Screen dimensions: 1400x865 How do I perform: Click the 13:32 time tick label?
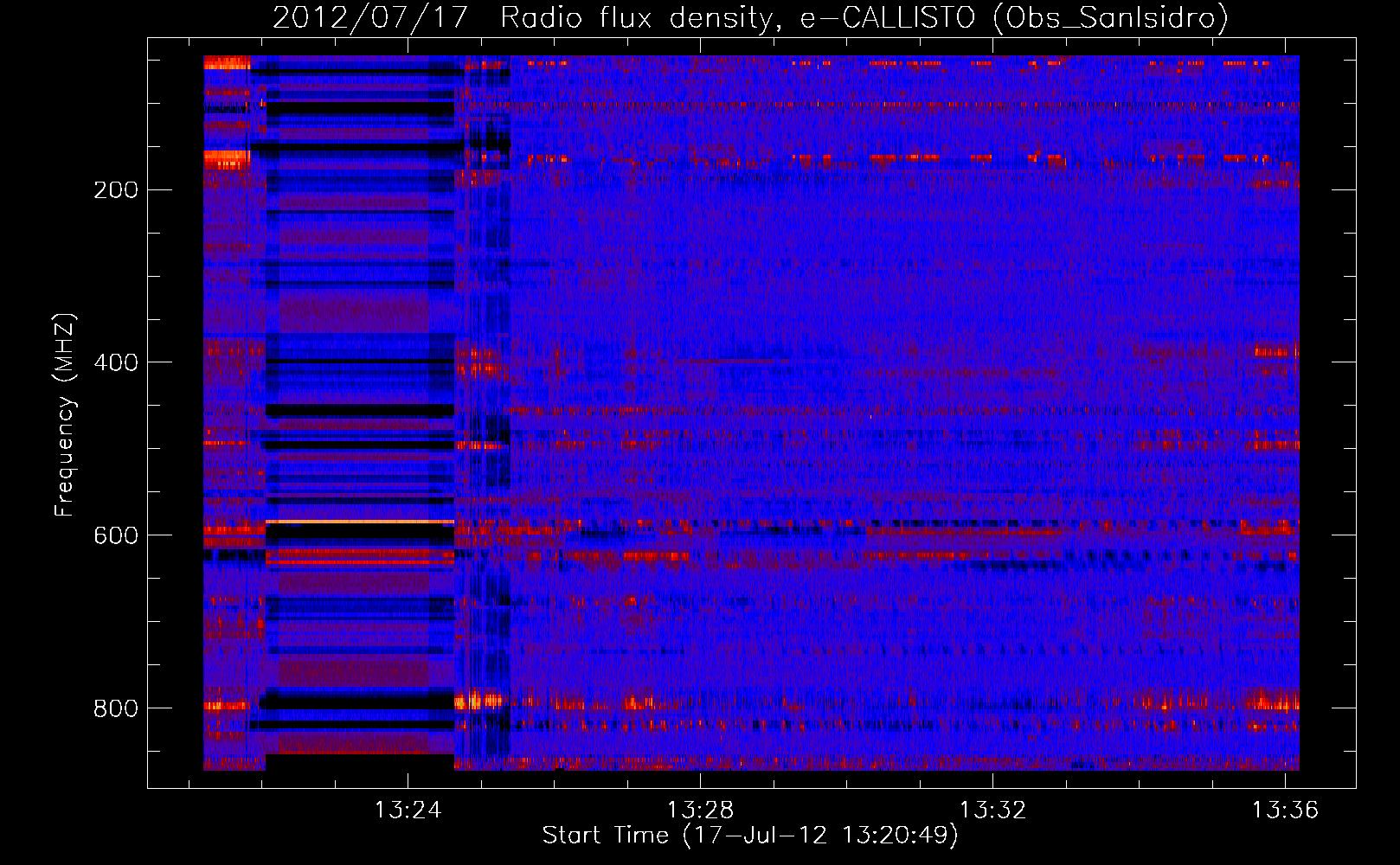pyautogui.click(x=992, y=810)
